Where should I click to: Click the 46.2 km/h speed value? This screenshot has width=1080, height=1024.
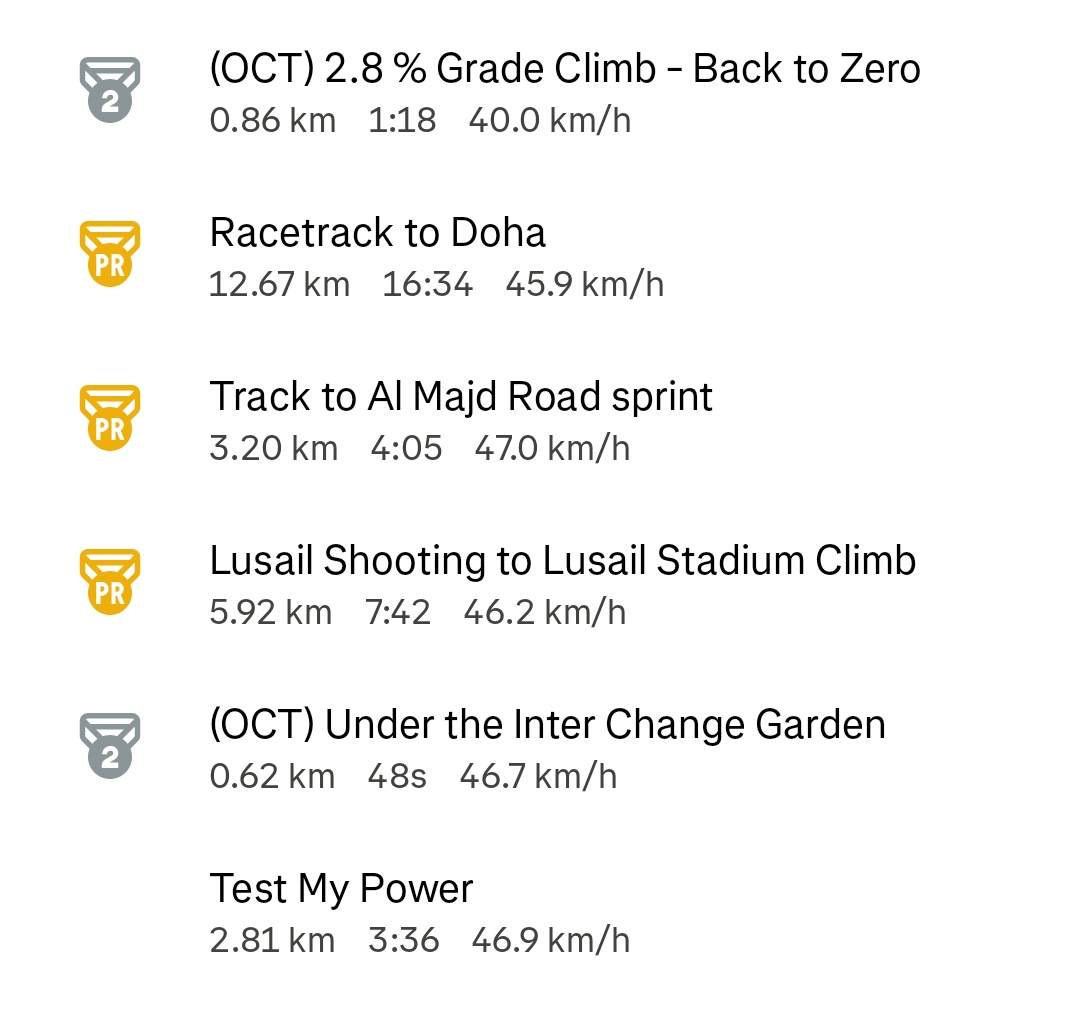coord(545,612)
